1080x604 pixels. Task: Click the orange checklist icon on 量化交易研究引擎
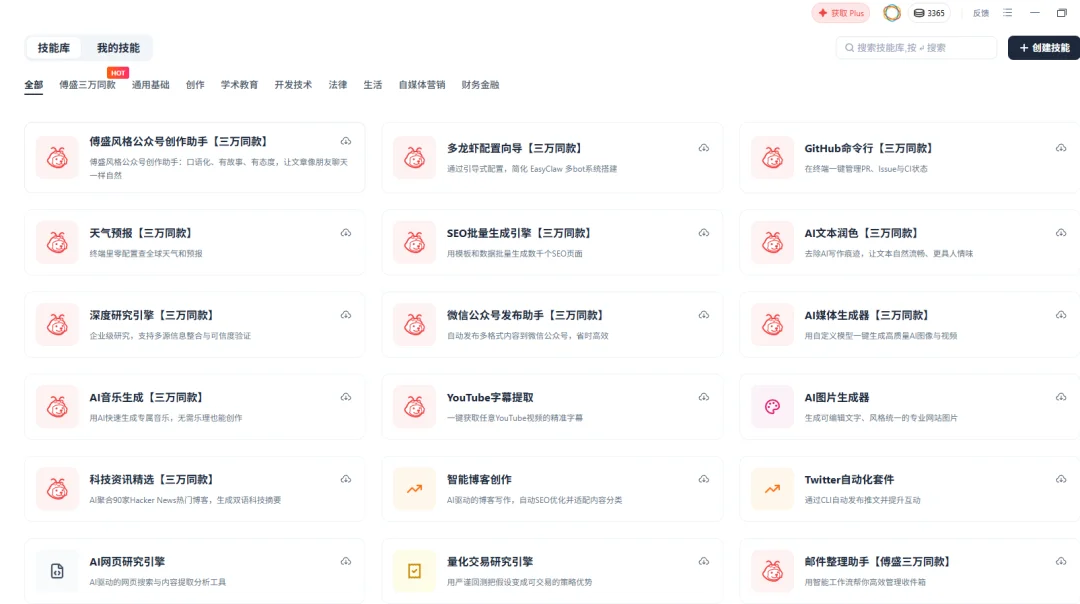(414, 571)
